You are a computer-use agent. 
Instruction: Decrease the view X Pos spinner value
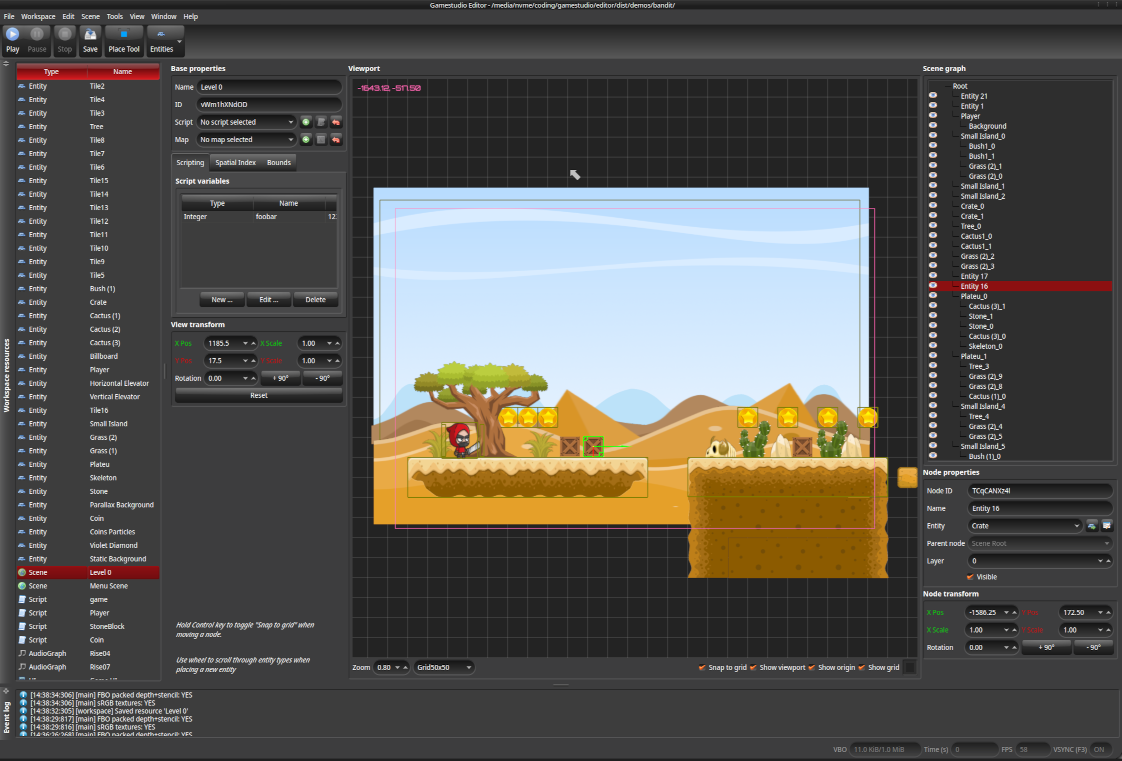(x=245, y=343)
